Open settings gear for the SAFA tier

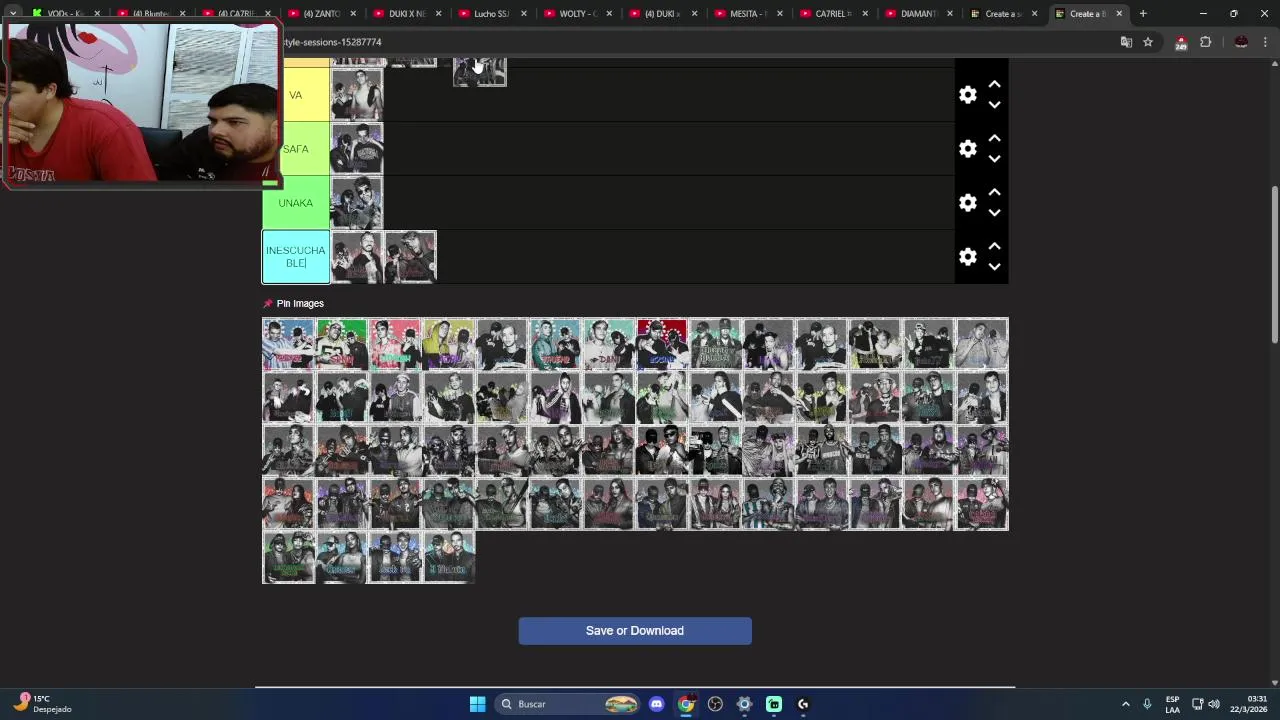pos(967,149)
